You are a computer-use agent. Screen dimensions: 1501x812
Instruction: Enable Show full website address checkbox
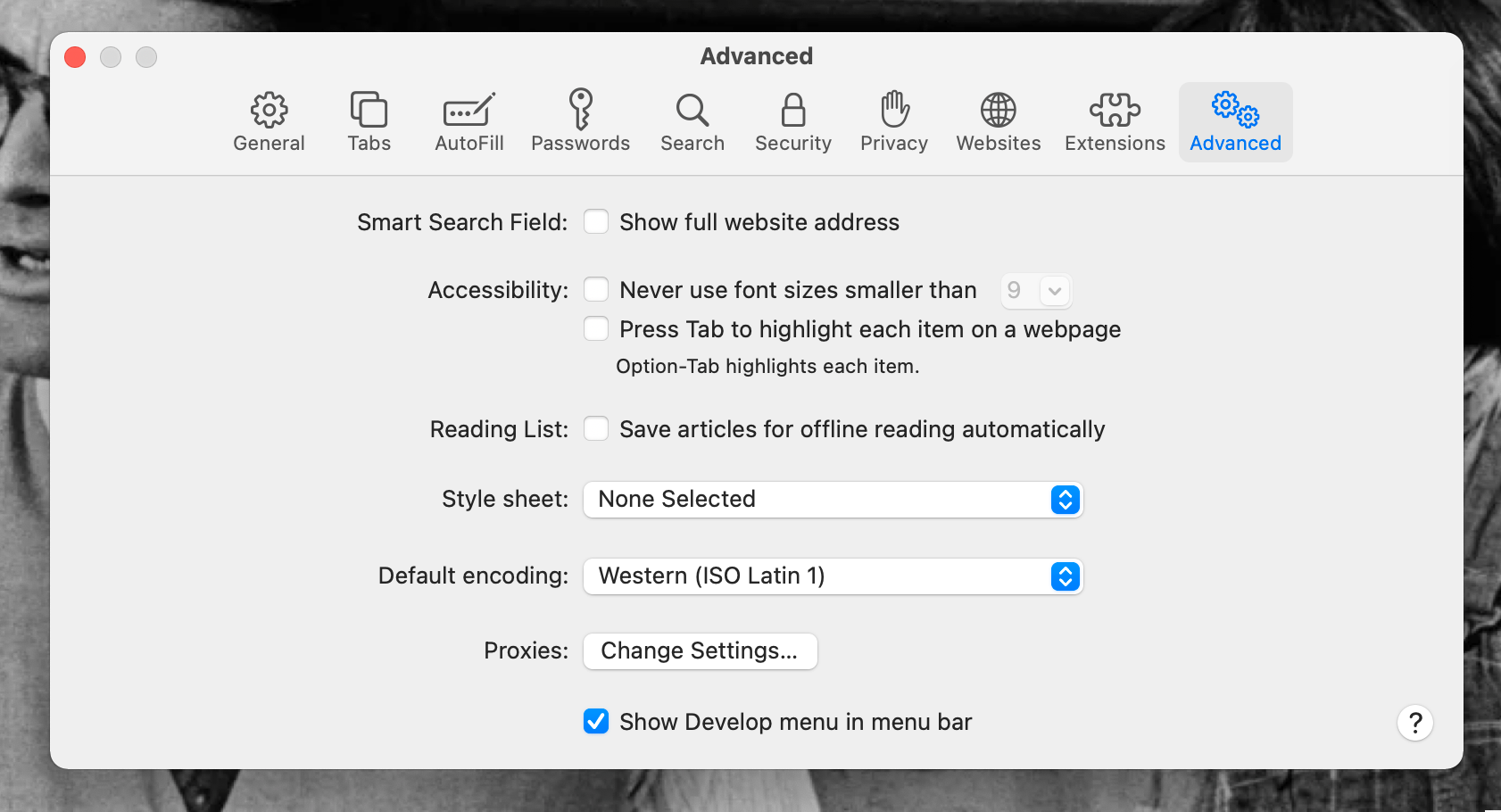pyautogui.click(x=596, y=221)
